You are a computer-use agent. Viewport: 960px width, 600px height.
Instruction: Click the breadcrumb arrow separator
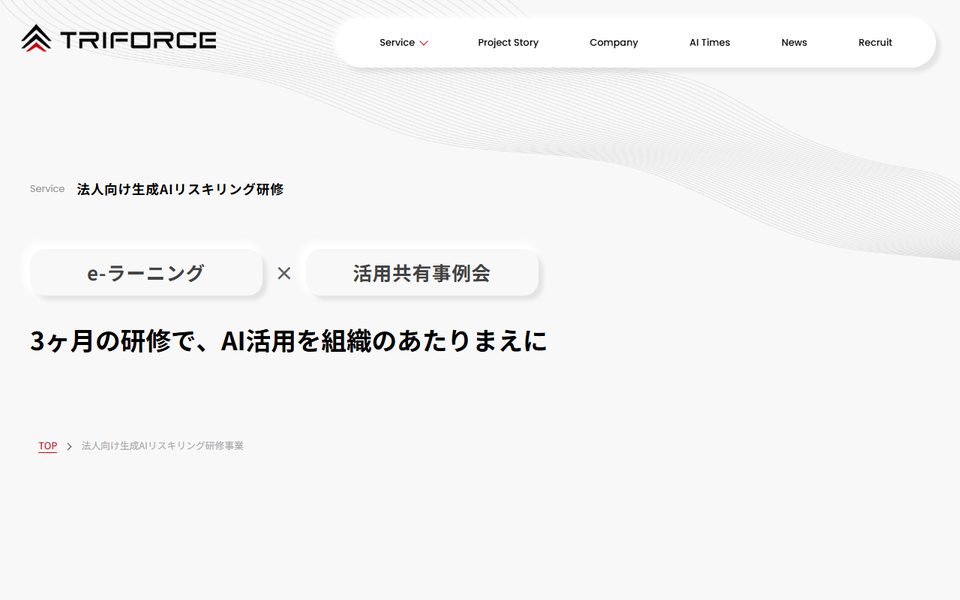point(69,446)
